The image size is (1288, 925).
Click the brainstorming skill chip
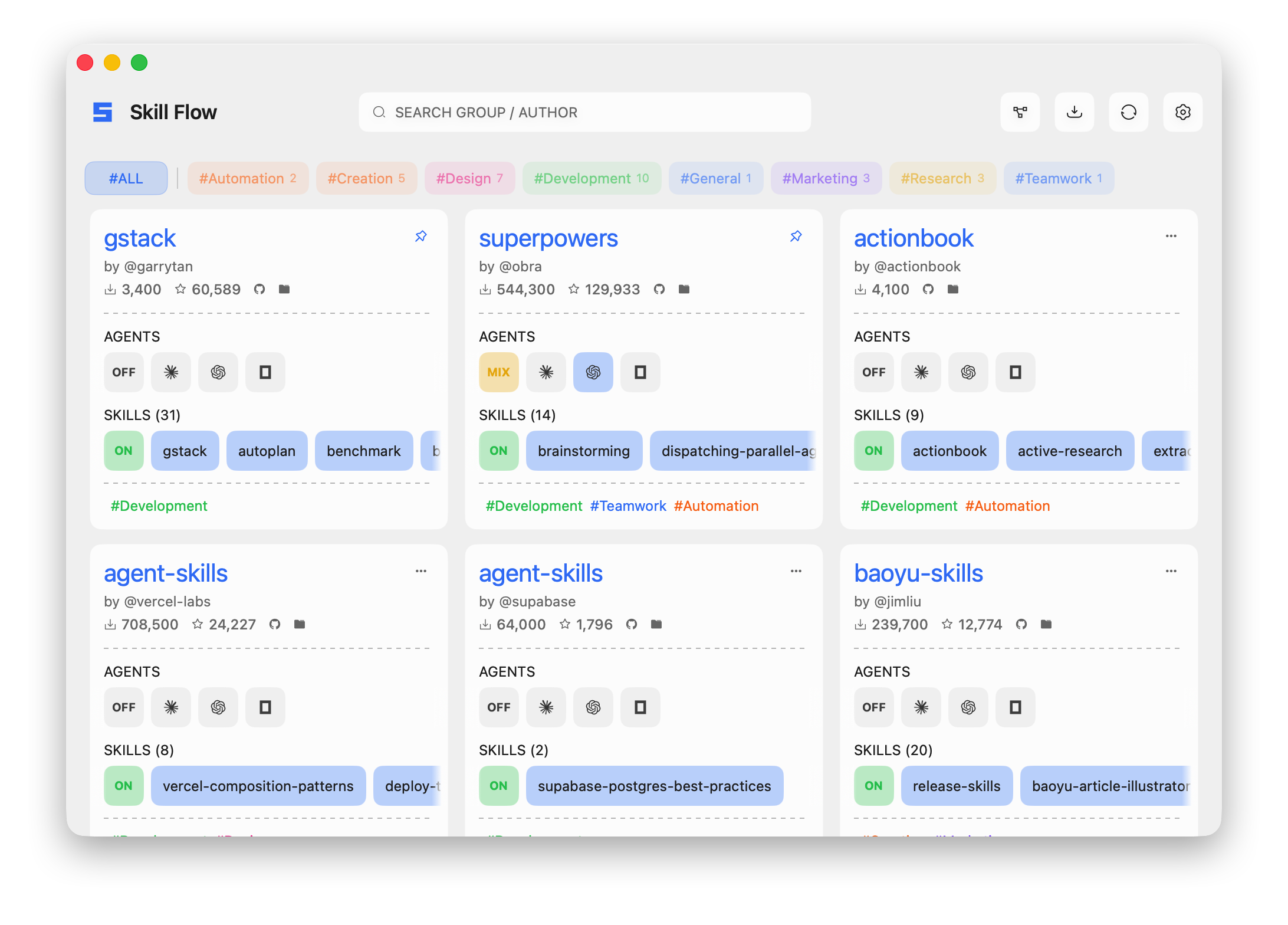coord(583,451)
